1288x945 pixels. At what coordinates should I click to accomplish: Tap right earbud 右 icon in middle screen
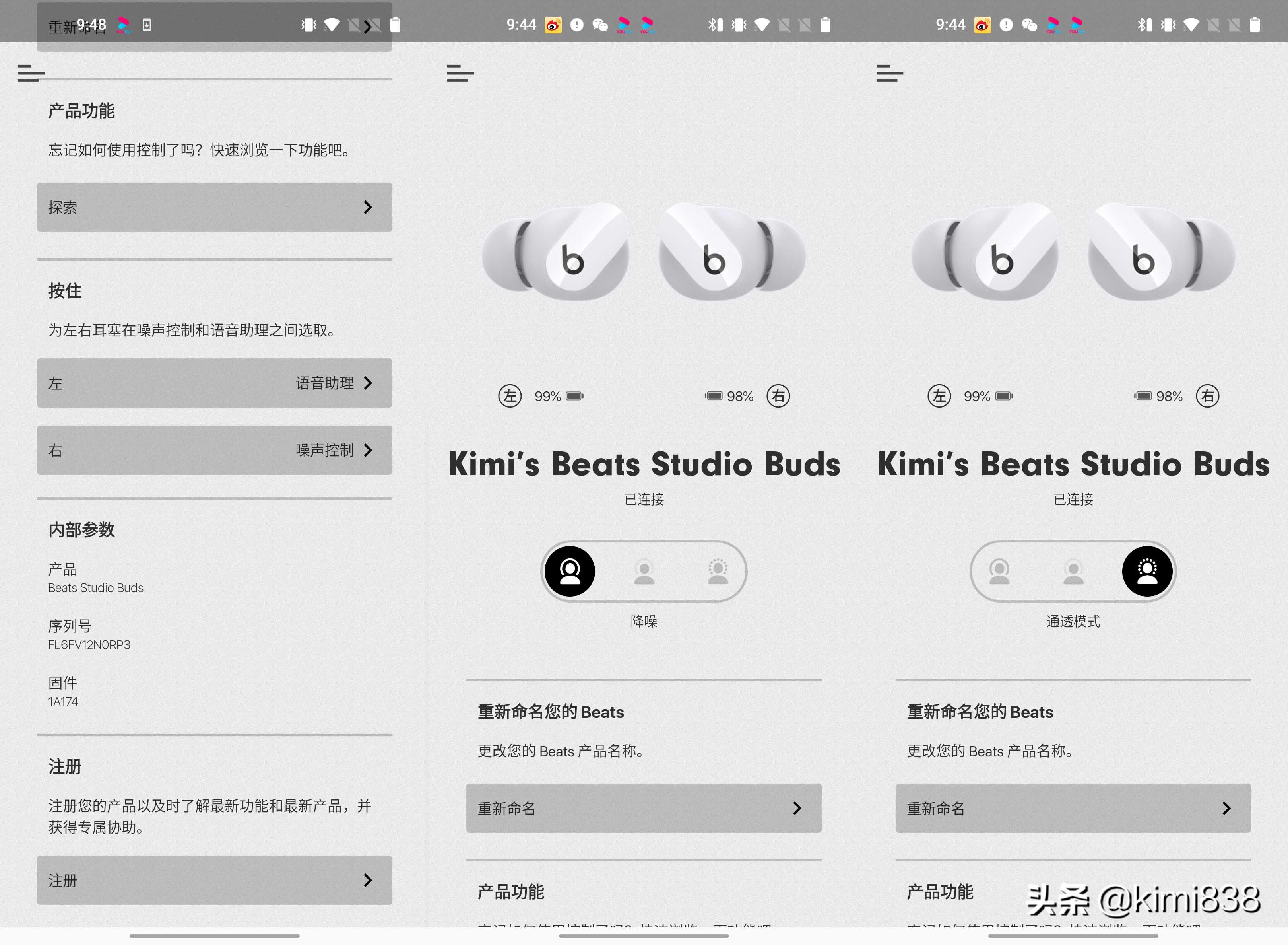[778, 396]
